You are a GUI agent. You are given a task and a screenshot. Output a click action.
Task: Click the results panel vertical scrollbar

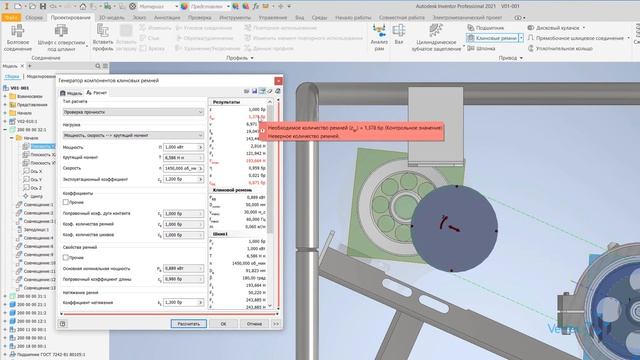click(270, 169)
